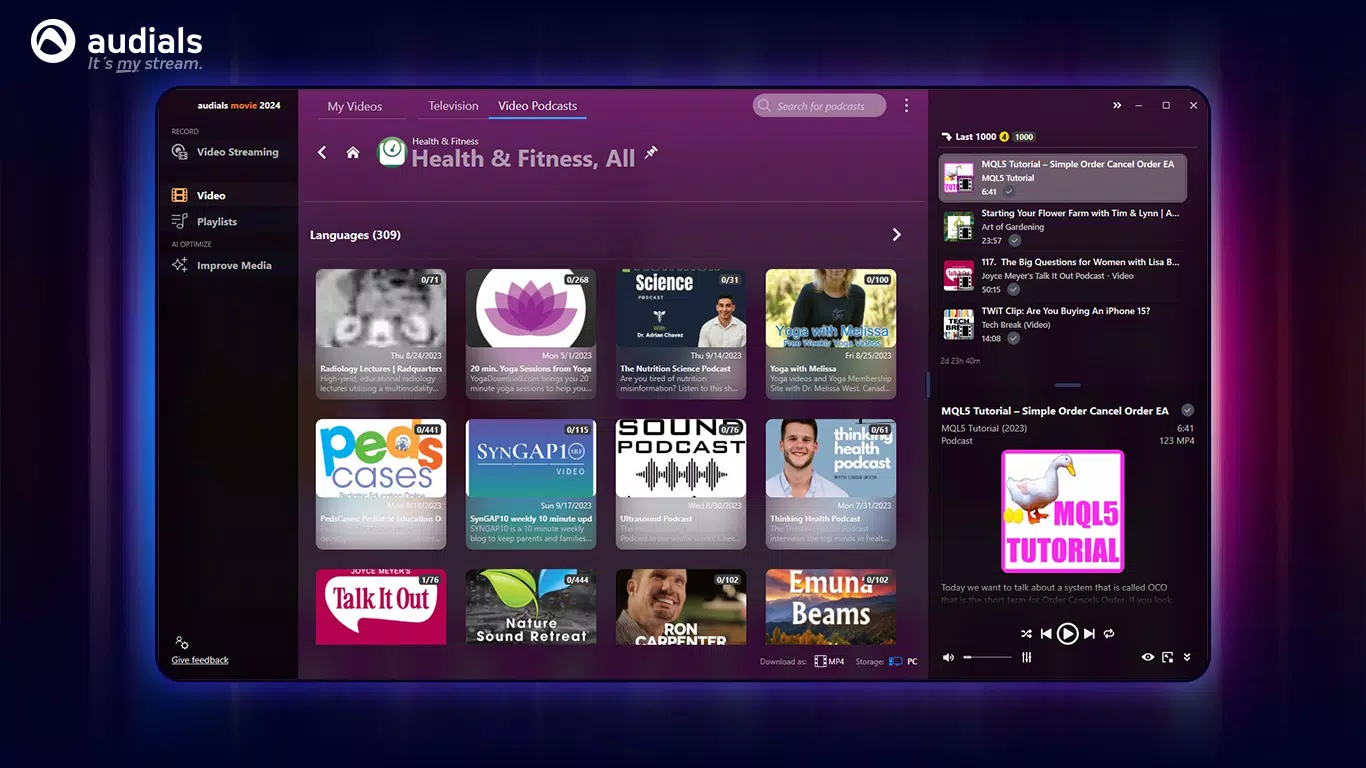Open Nature Sound Retreat card
This screenshot has width=1366, height=768.
(x=531, y=607)
